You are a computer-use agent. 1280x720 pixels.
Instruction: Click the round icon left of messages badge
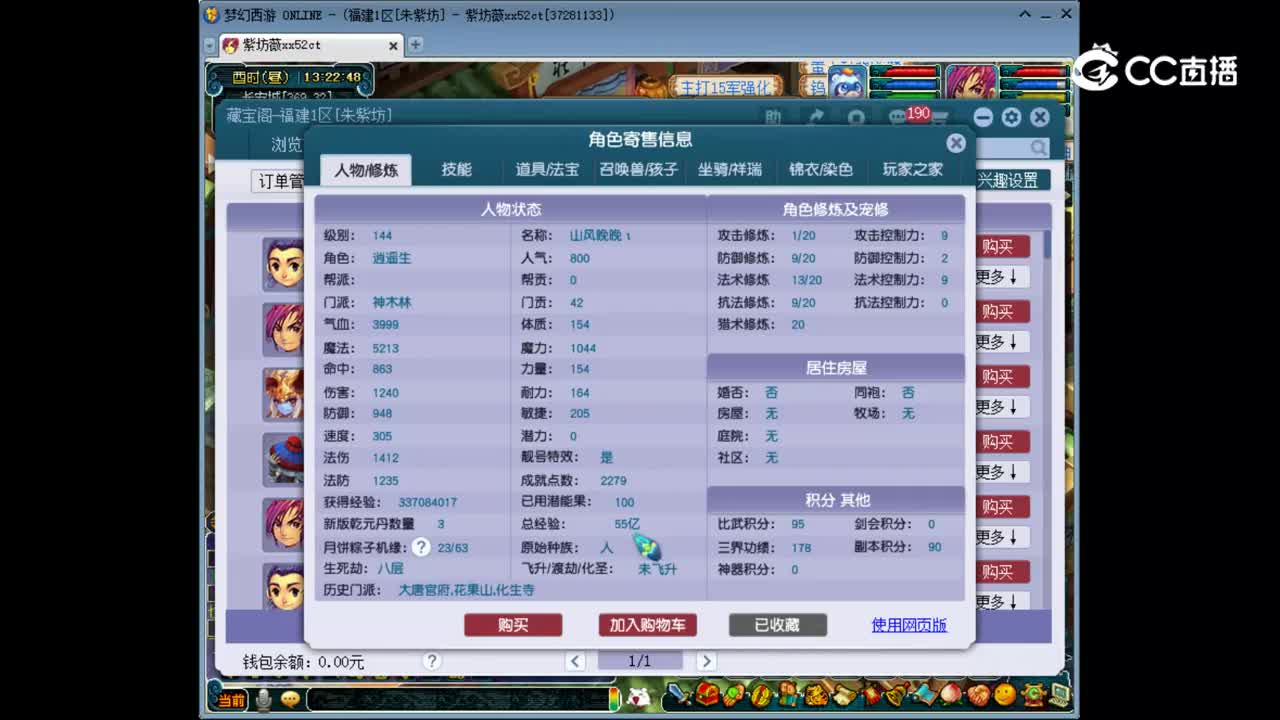[x=856, y=117]
